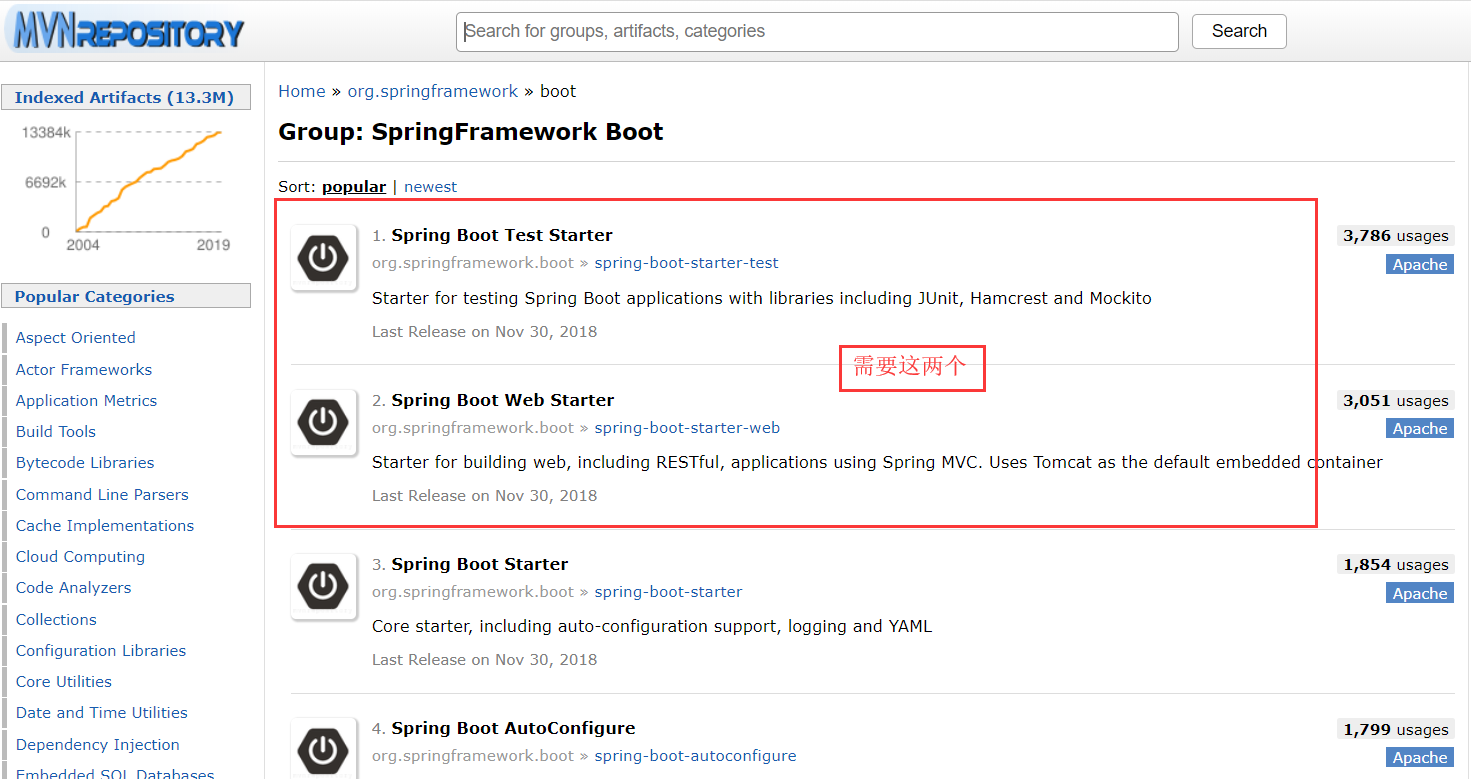Go to Home breadcrumb

pos(302,91)
